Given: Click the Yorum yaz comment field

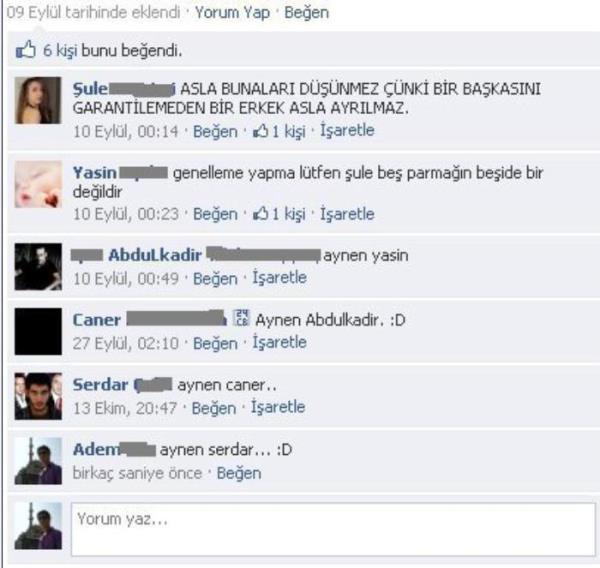Looking at the screenshot, I should coord(333,529).
